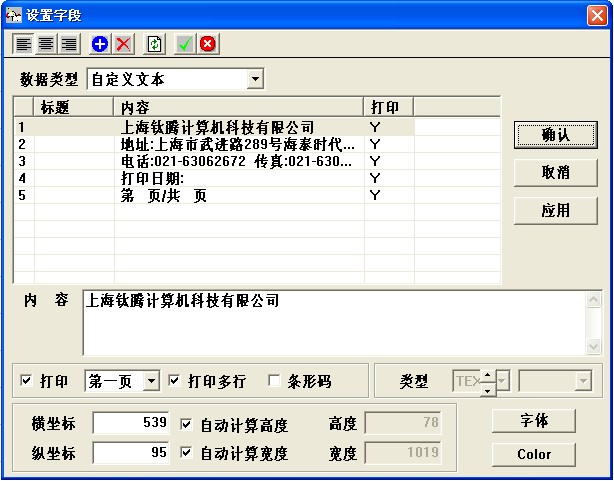Click the align center toolbar icon
The height and width of the screenshot is (481, 614).
pyautogui.click(x=46, y=44)
